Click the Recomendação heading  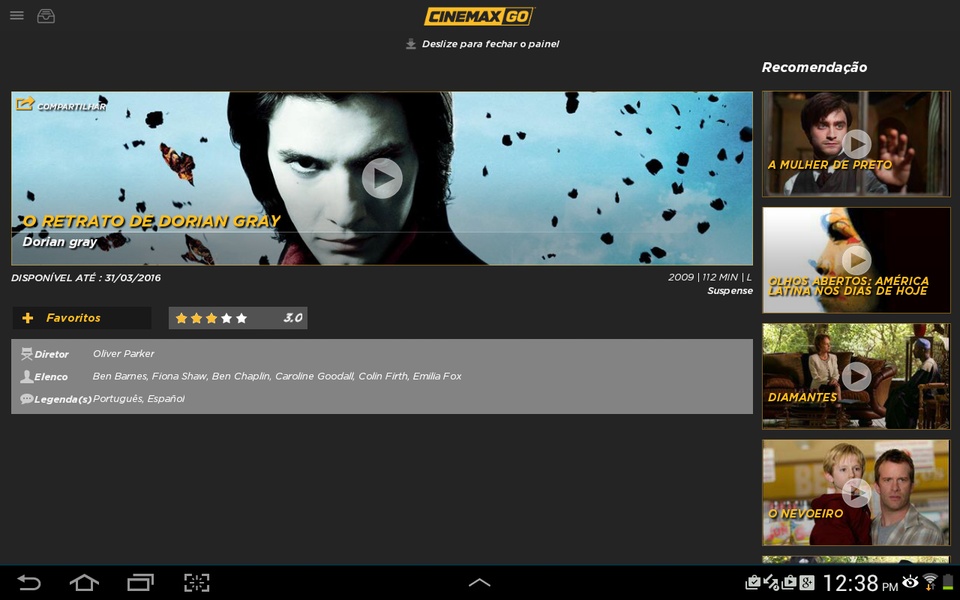814,67
